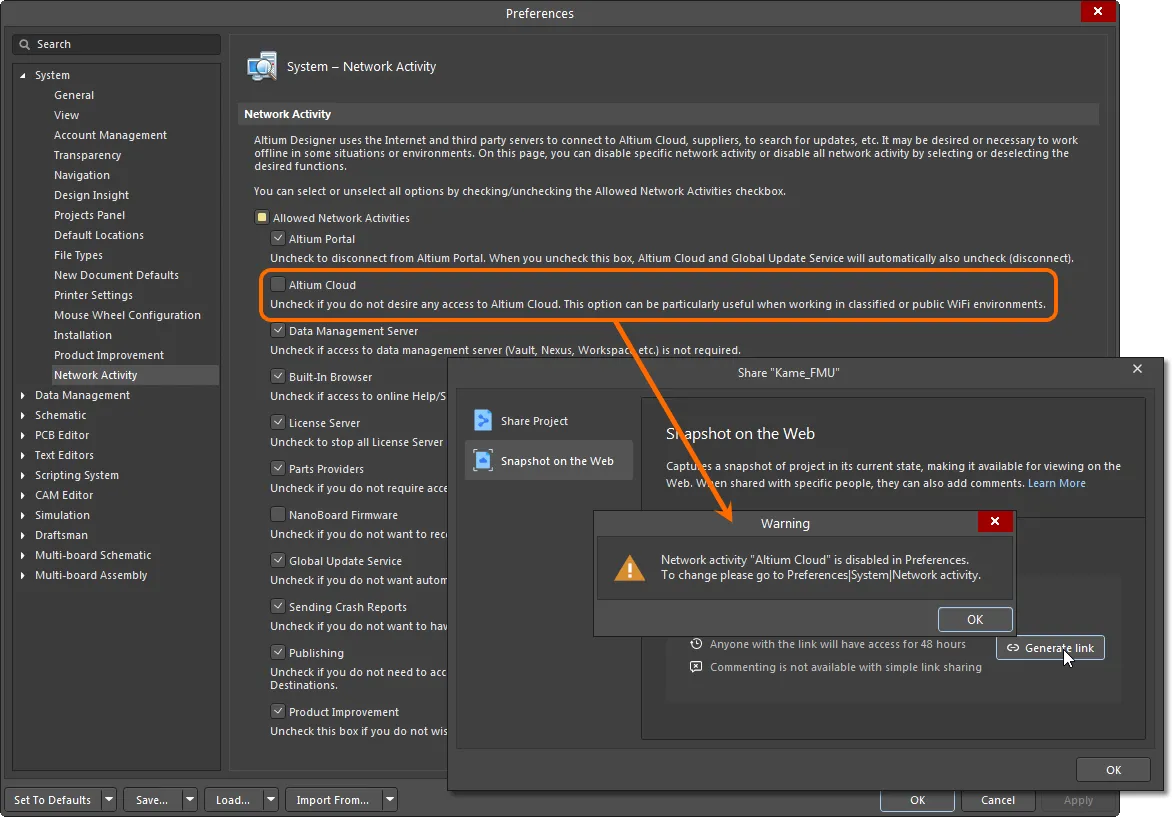Click the System Network Activity header icon
Viewport: 1172px width, 817px height.
point(262,67)
